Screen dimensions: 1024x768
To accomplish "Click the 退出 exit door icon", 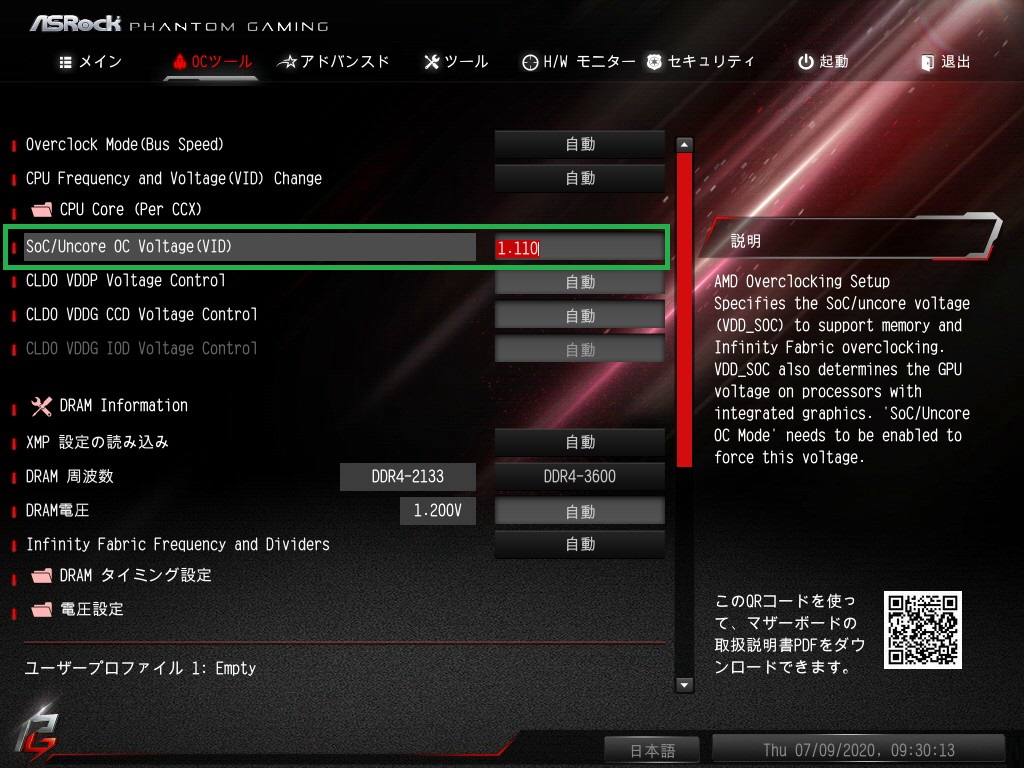I will coord(927,62).
